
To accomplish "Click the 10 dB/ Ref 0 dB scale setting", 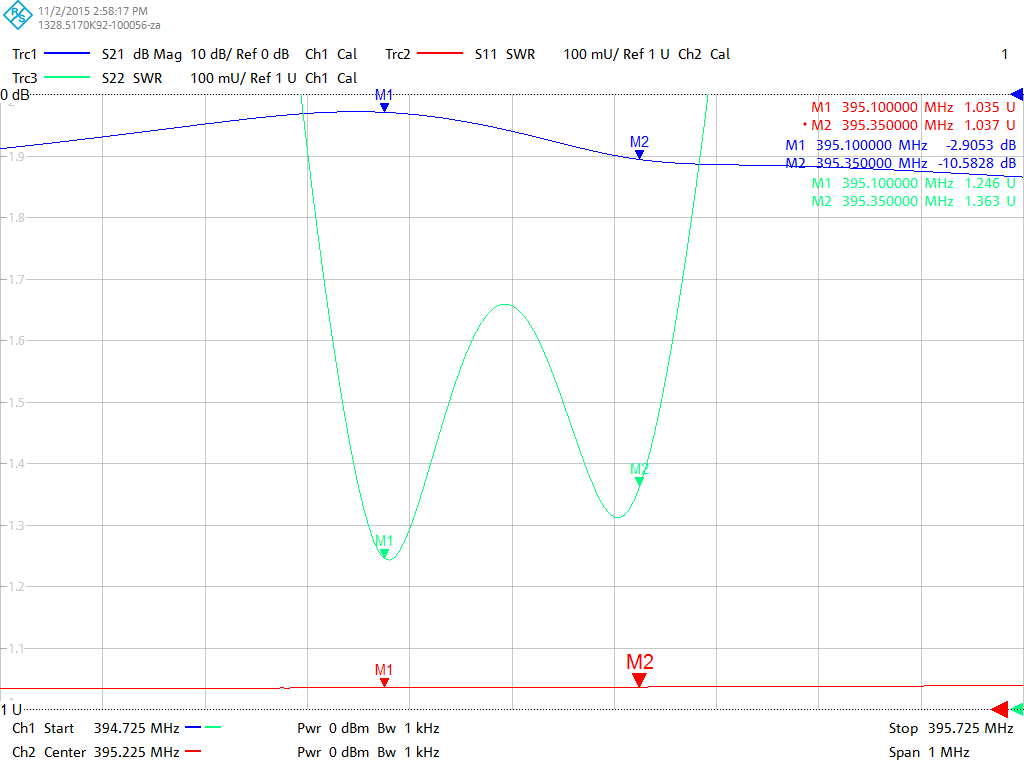I will pos(240,54).
